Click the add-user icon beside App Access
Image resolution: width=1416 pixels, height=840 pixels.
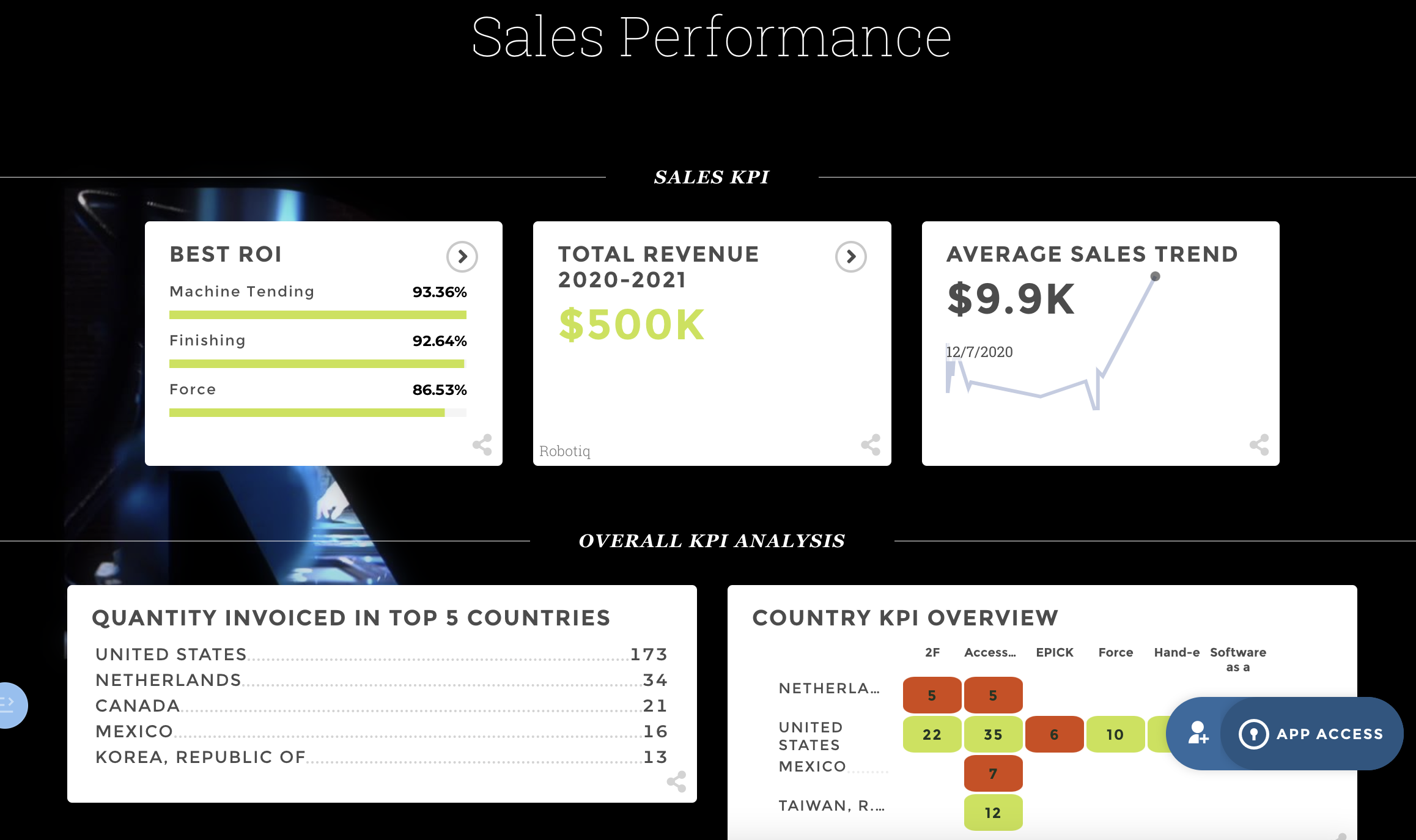(1197, 734)
